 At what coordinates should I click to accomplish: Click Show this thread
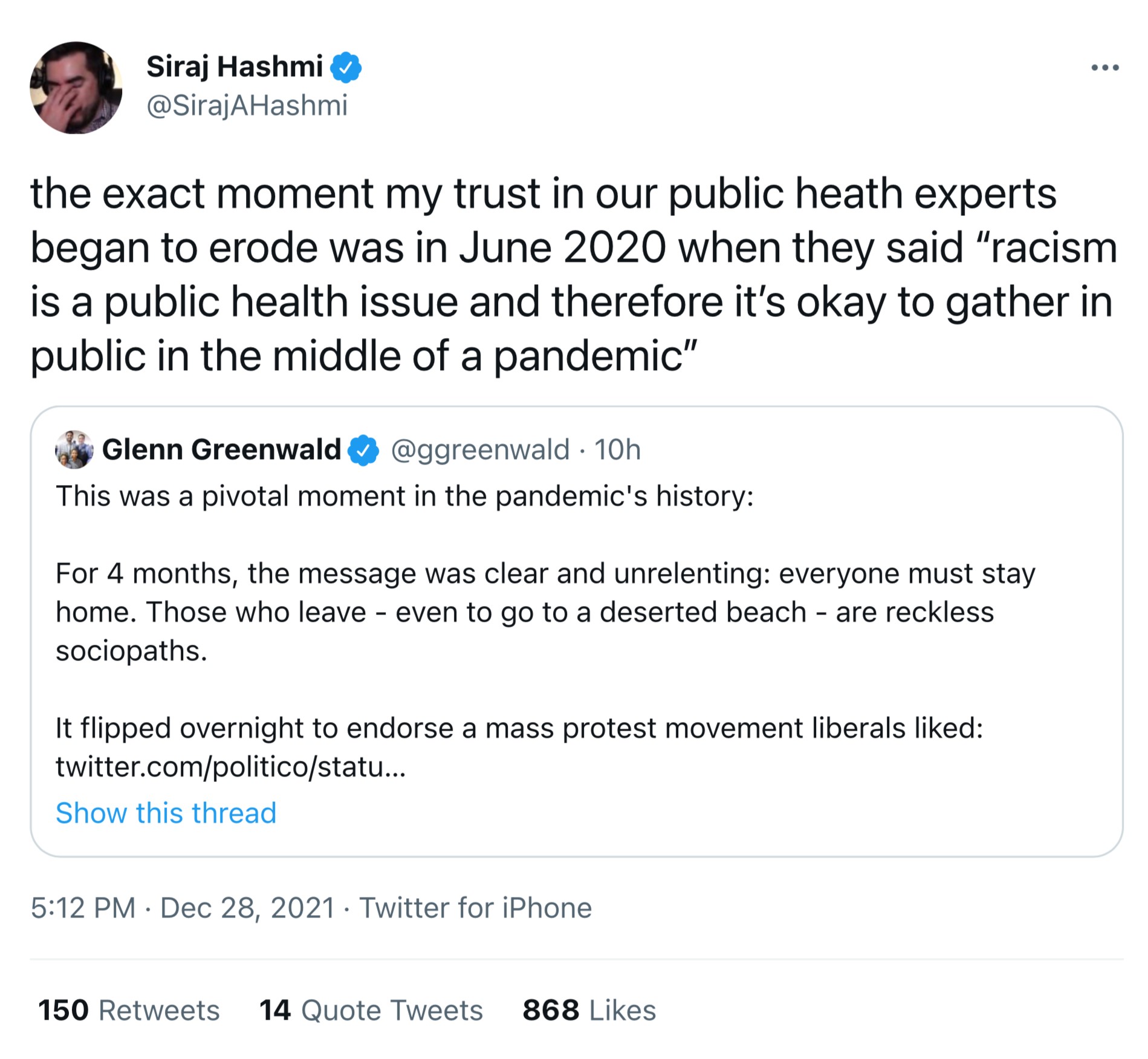click(166, 813)
